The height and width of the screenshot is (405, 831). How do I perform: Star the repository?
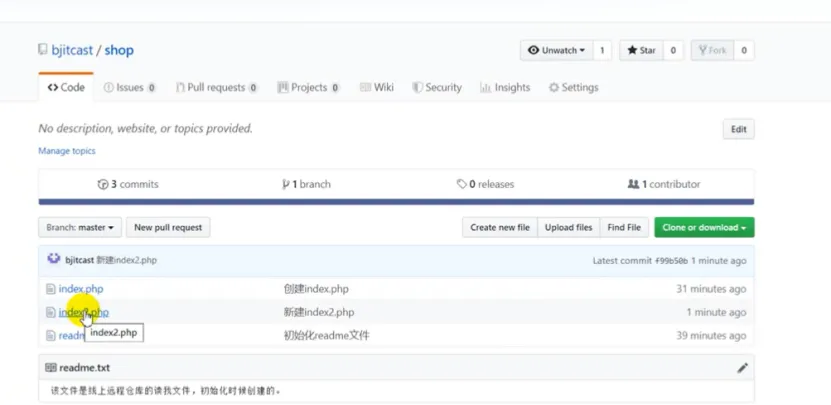(641, 50)
